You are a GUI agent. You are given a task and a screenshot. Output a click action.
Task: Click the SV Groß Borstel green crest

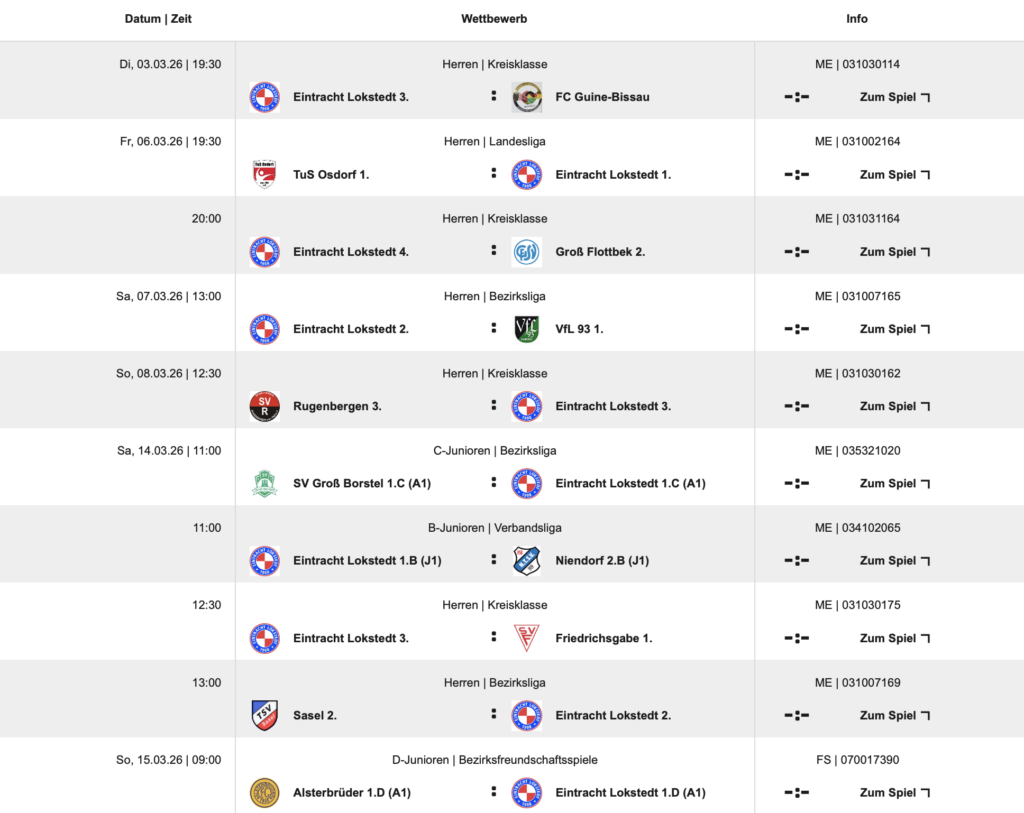point(264,483)
